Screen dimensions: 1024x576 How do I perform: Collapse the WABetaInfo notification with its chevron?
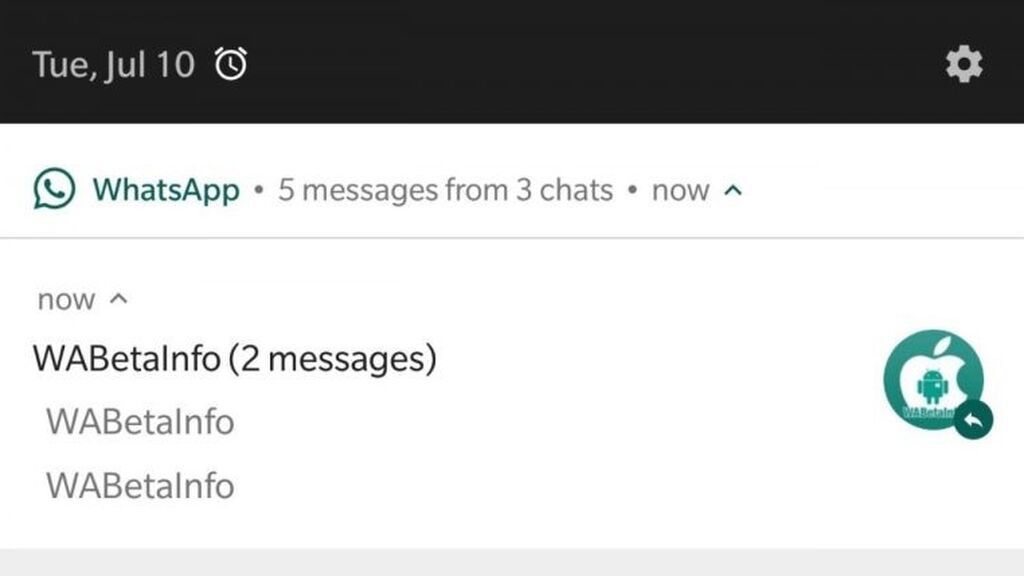[118, 299]
